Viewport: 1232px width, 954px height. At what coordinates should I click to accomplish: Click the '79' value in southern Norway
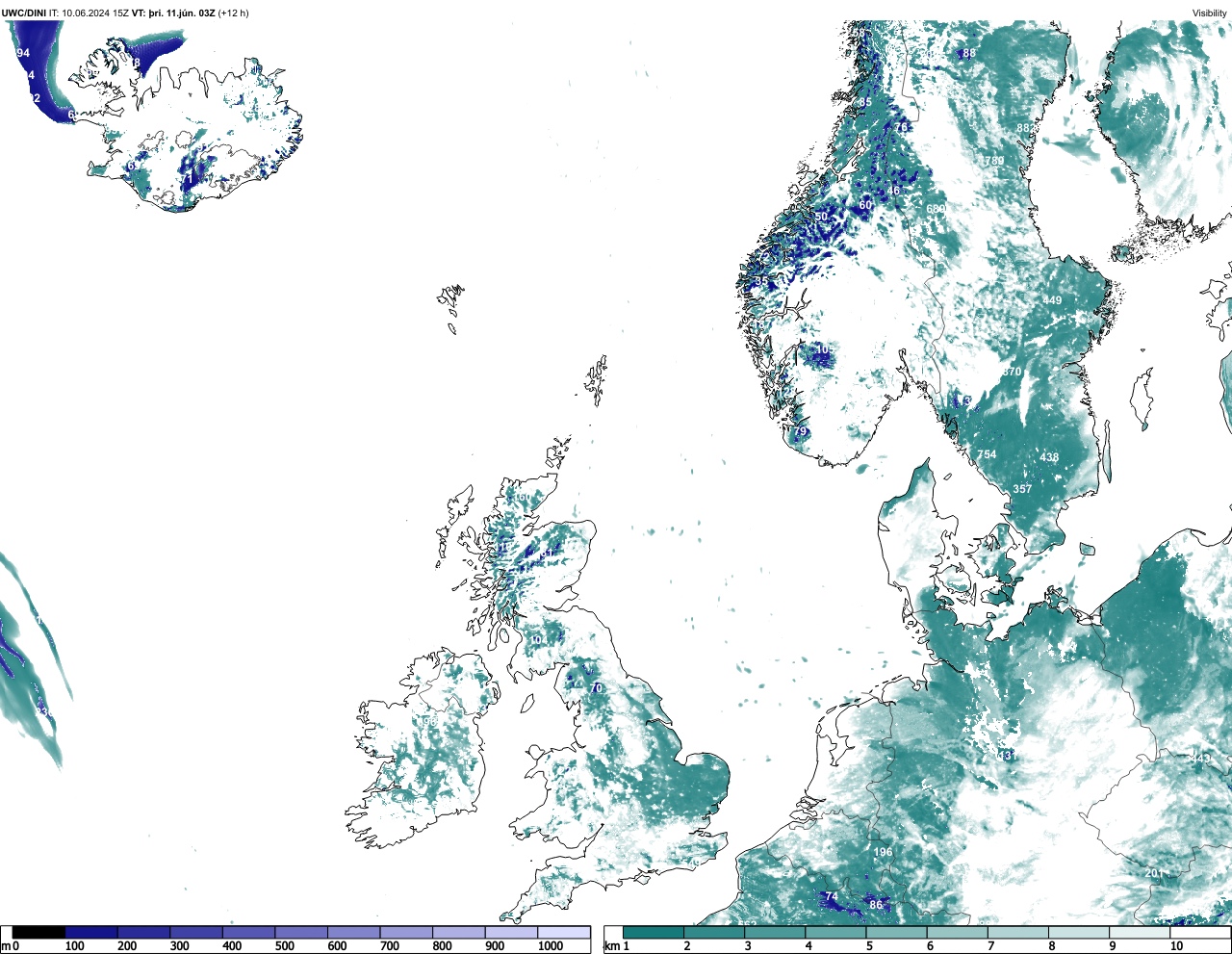(800, 432)
